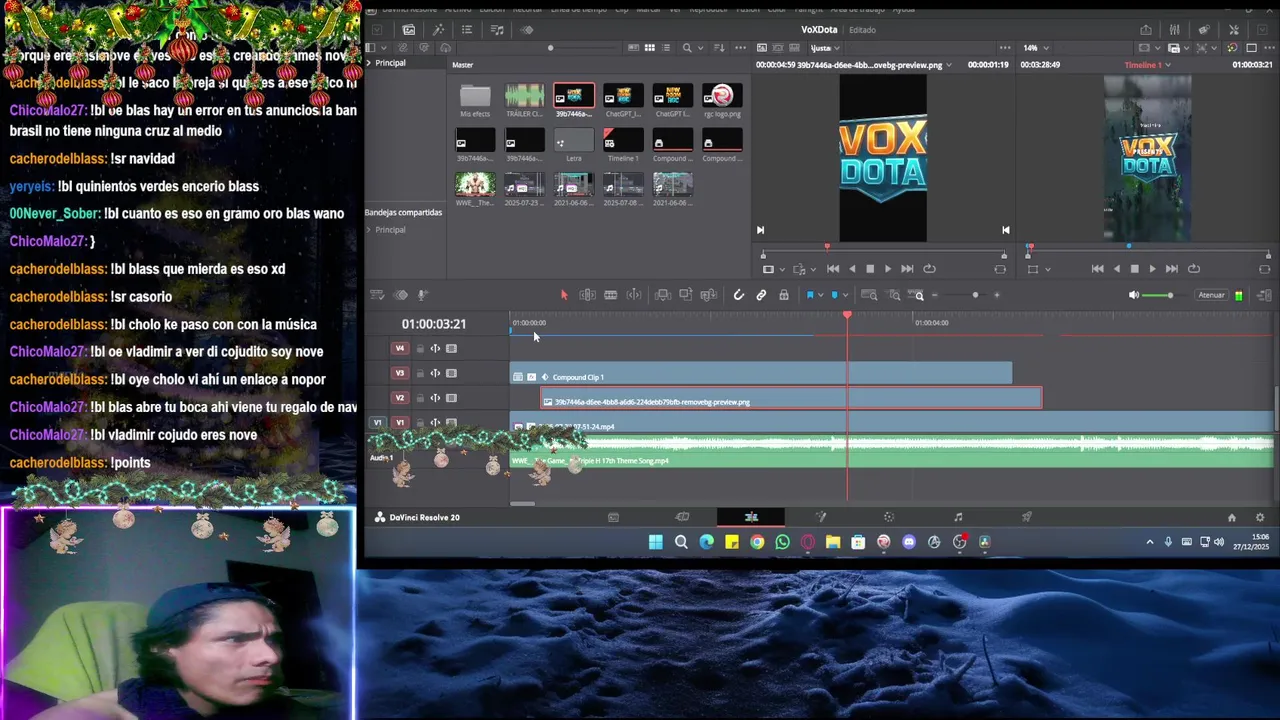Select the V2 track destination label

[400, 398]
